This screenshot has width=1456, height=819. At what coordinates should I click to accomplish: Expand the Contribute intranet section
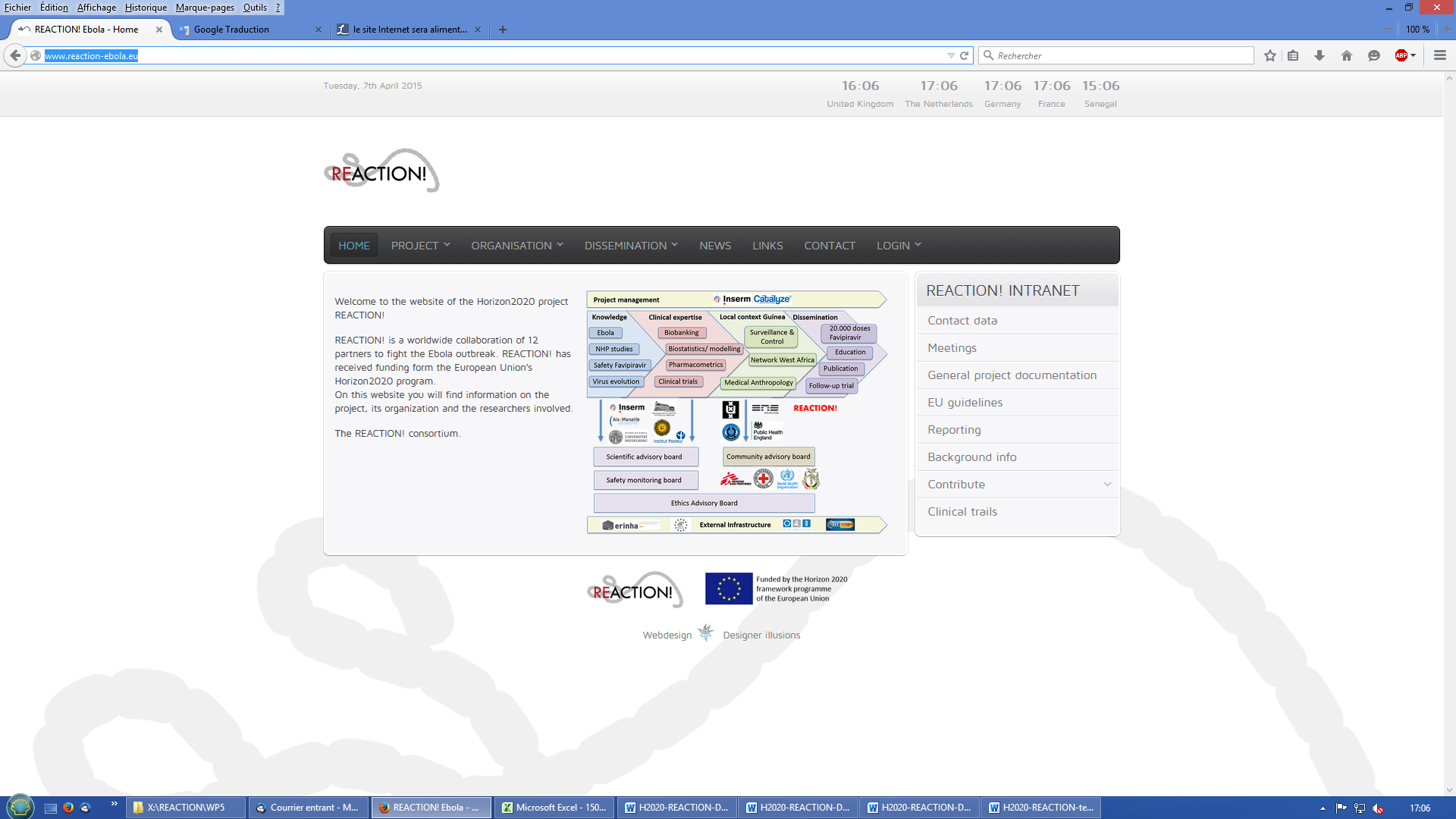coord(1017,485)
